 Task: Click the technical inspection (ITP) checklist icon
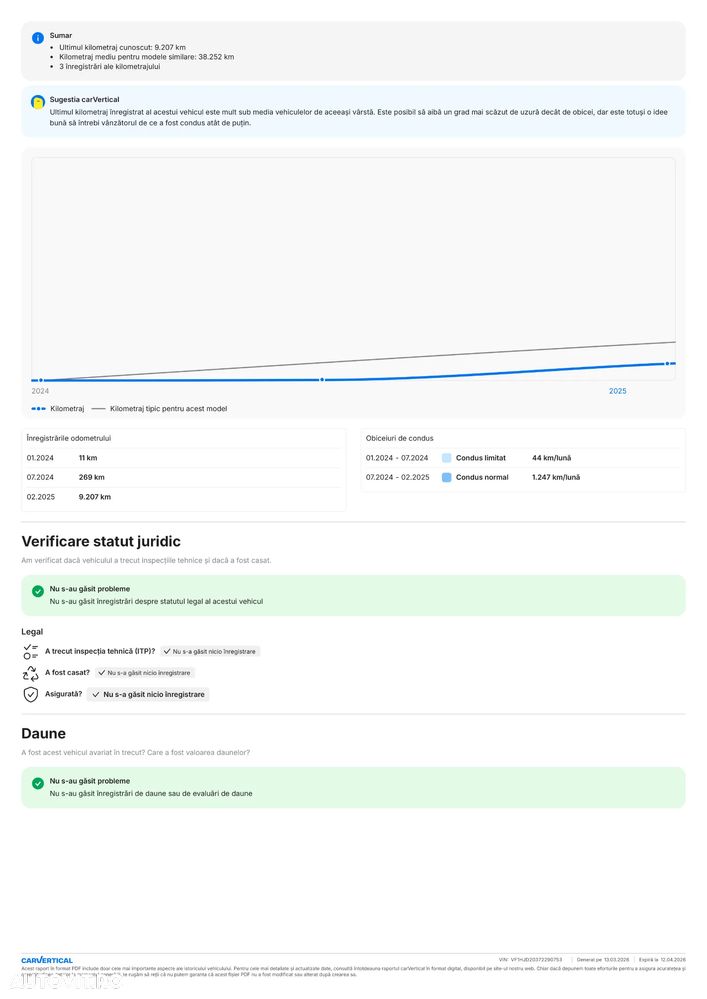point(31,651)
